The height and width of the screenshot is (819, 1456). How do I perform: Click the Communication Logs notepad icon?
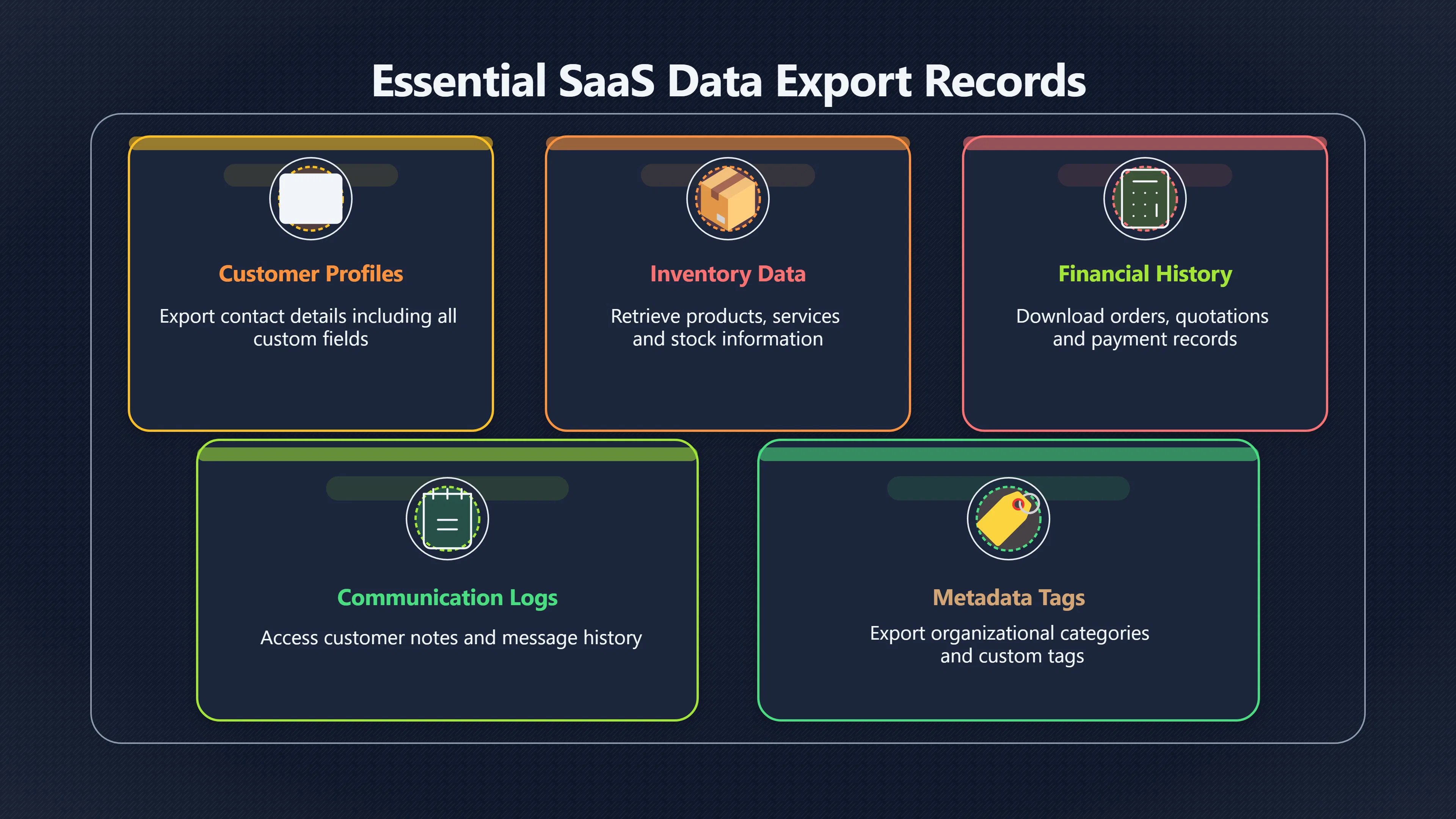(447, 519)
